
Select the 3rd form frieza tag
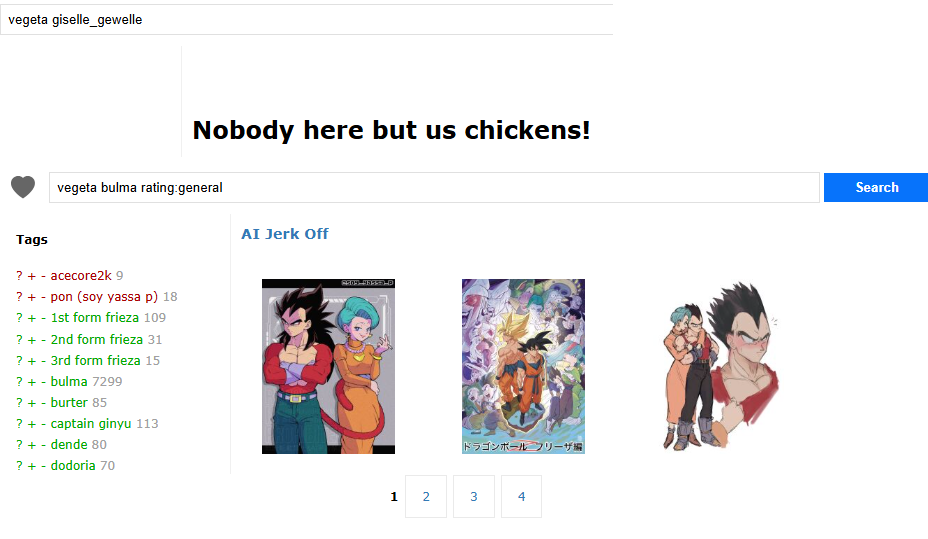coord(96,360)
